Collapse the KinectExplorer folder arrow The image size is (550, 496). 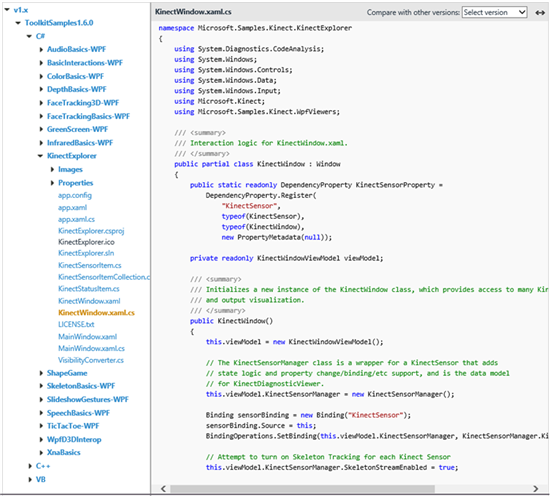pos(41,156)
